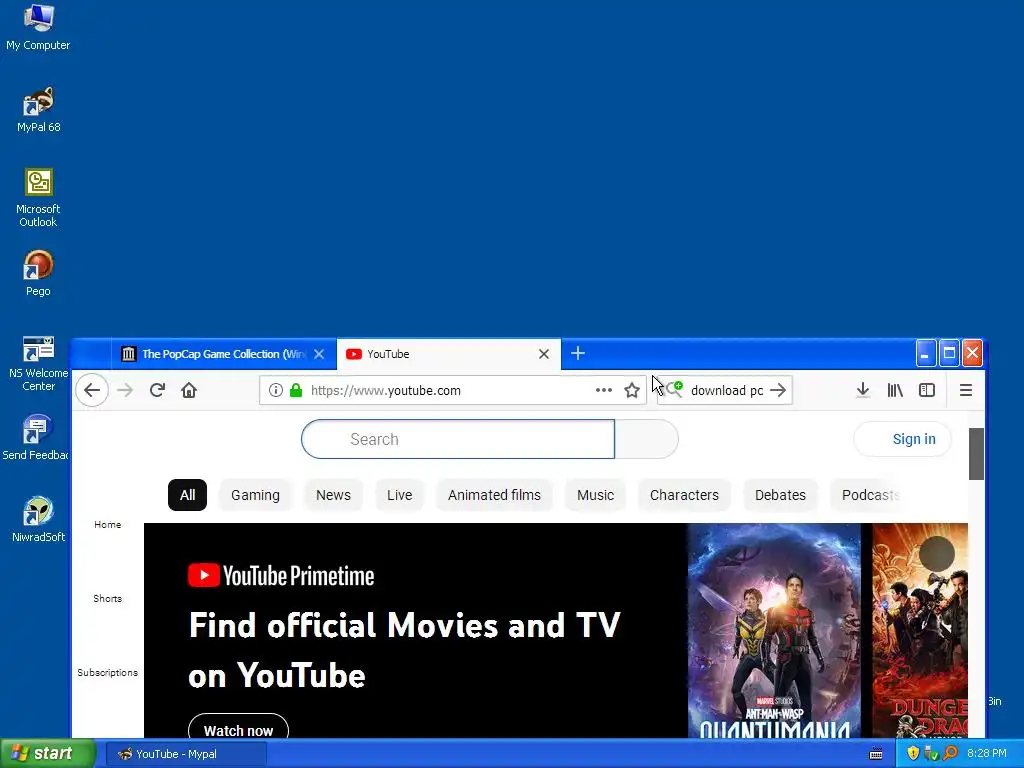Maximize the Mypal browser window
Viewport: 1024px width, 768px height.
(949, 353)
